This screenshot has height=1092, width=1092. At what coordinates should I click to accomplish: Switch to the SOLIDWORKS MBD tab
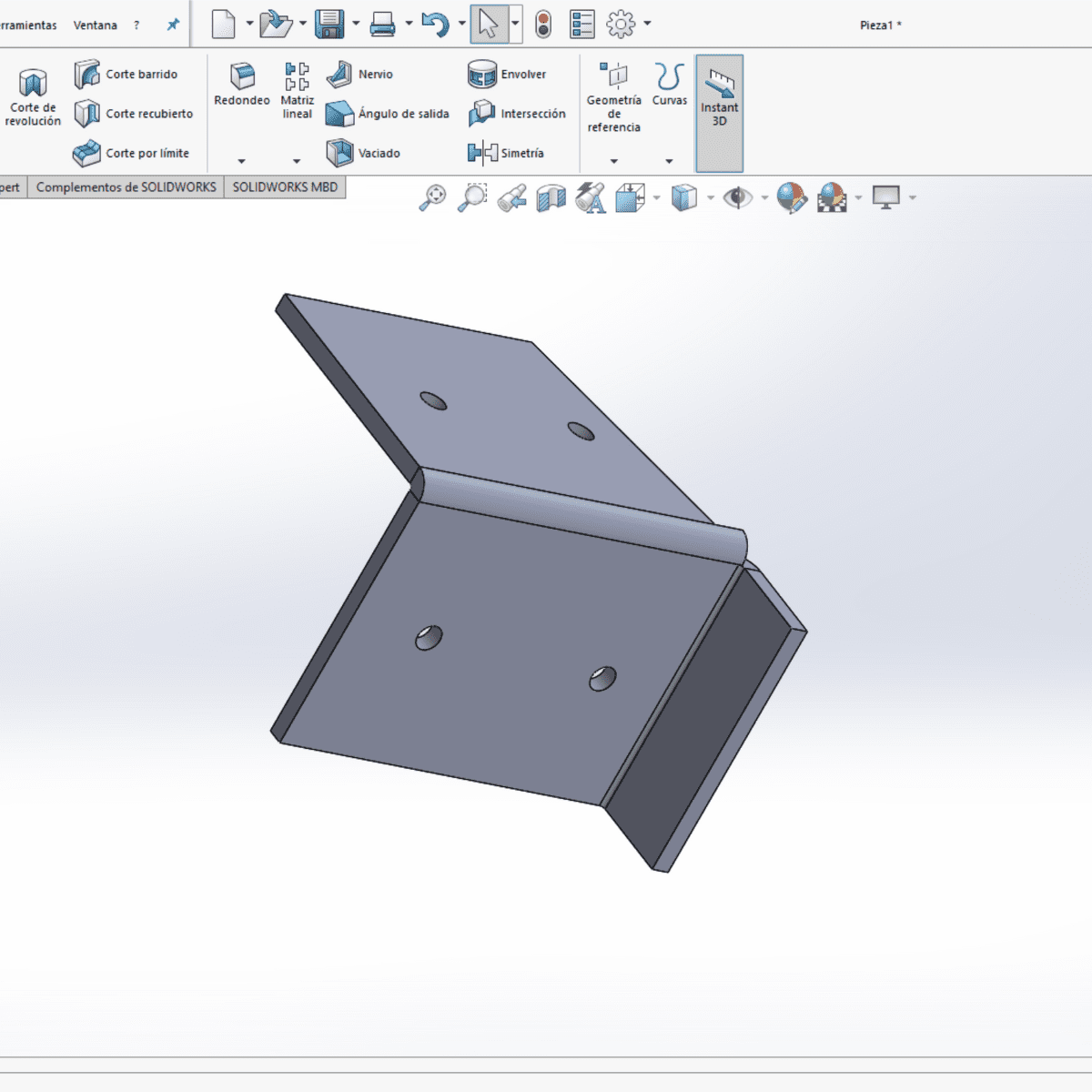(285, 187)
